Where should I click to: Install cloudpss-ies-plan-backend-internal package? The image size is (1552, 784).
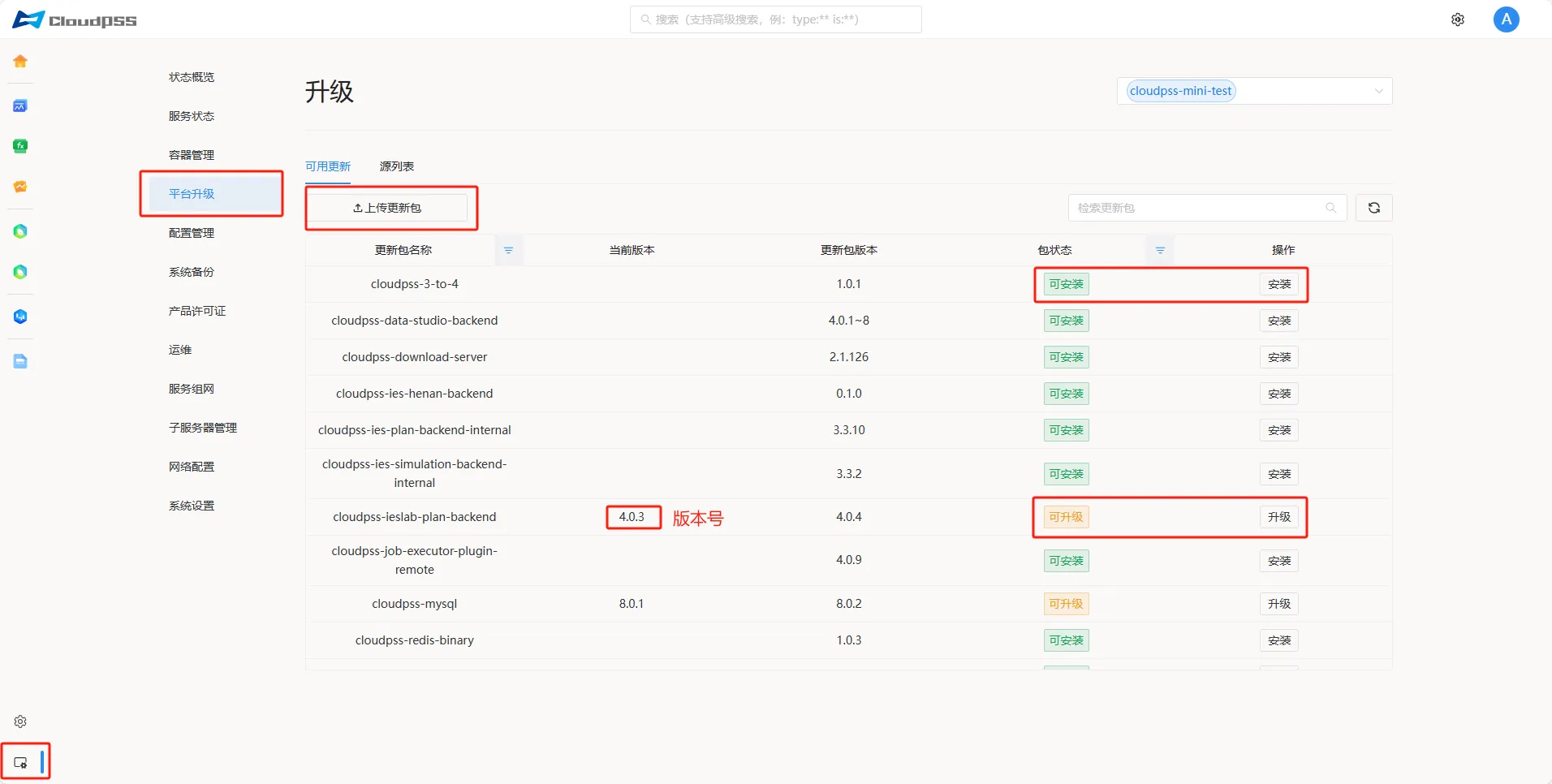pyautogui.click(x=1279, y=430)
